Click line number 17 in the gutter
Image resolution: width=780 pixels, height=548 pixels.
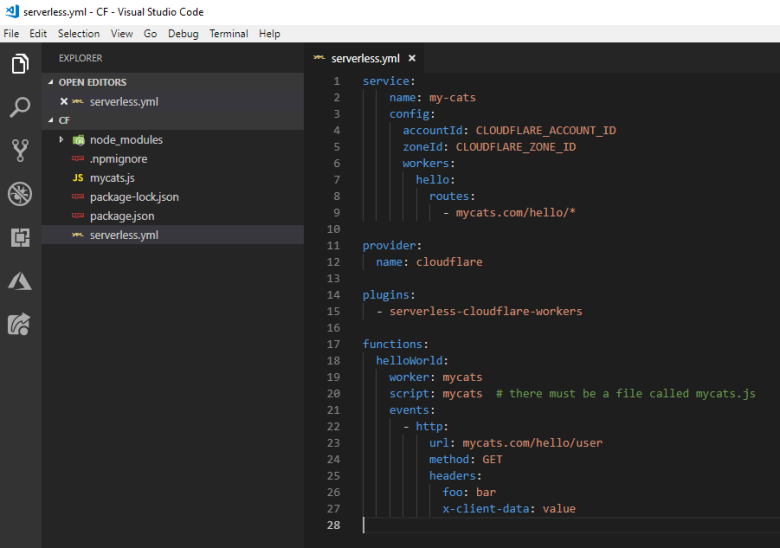click(333, 344)
